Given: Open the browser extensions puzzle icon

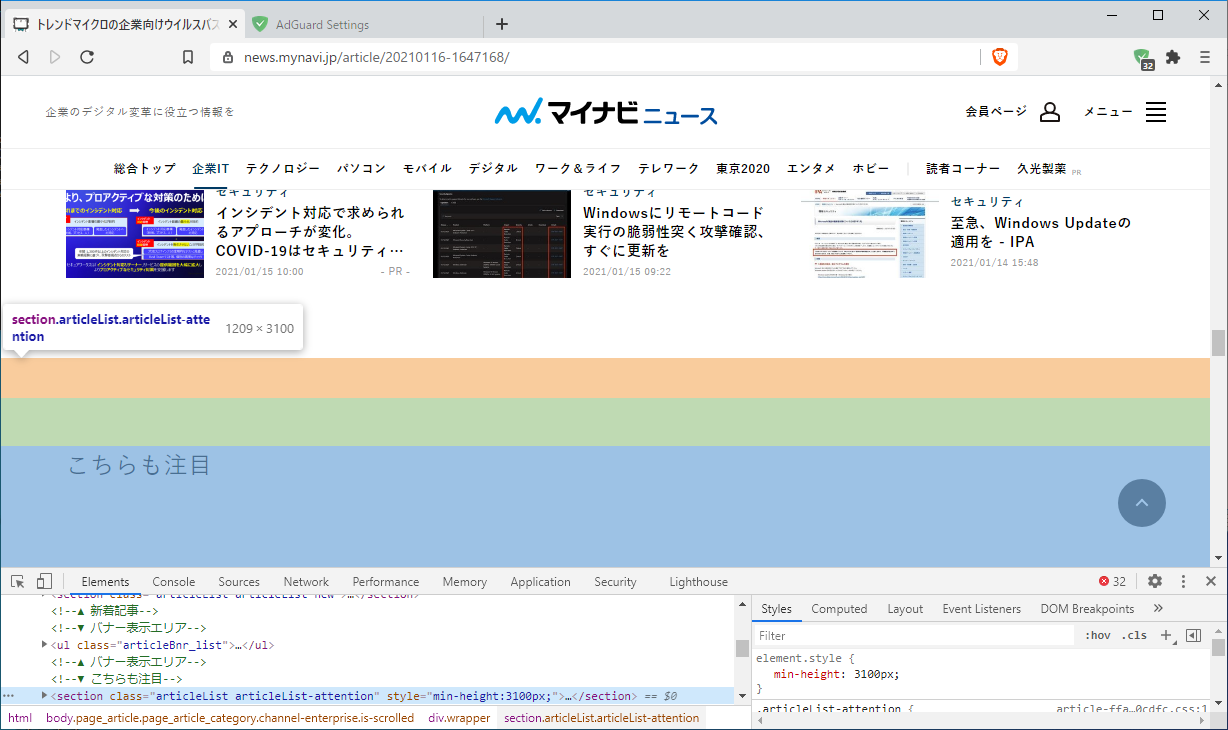Looking at the screenshot, I should [1173, 57].
